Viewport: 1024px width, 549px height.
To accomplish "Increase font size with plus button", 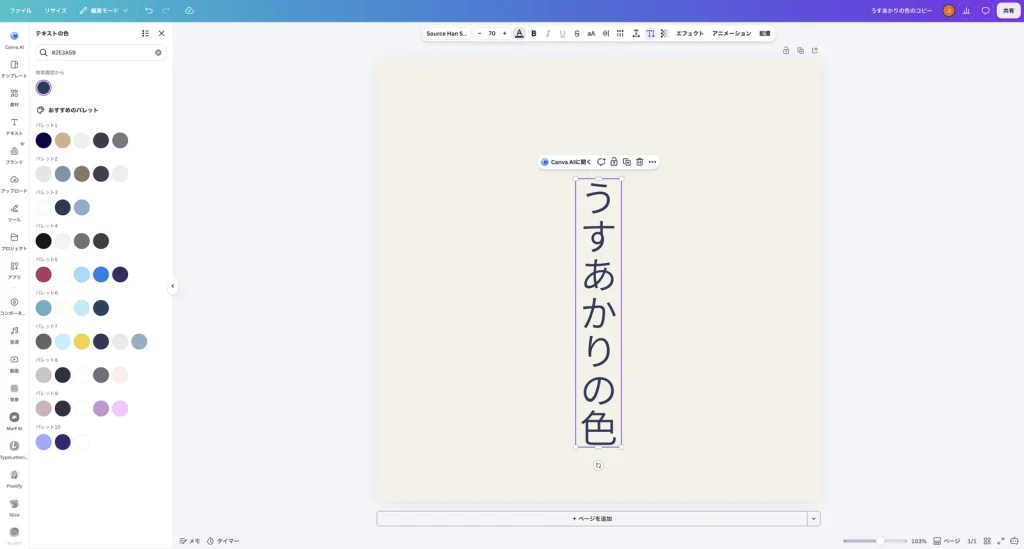I will tap(504, 33).
